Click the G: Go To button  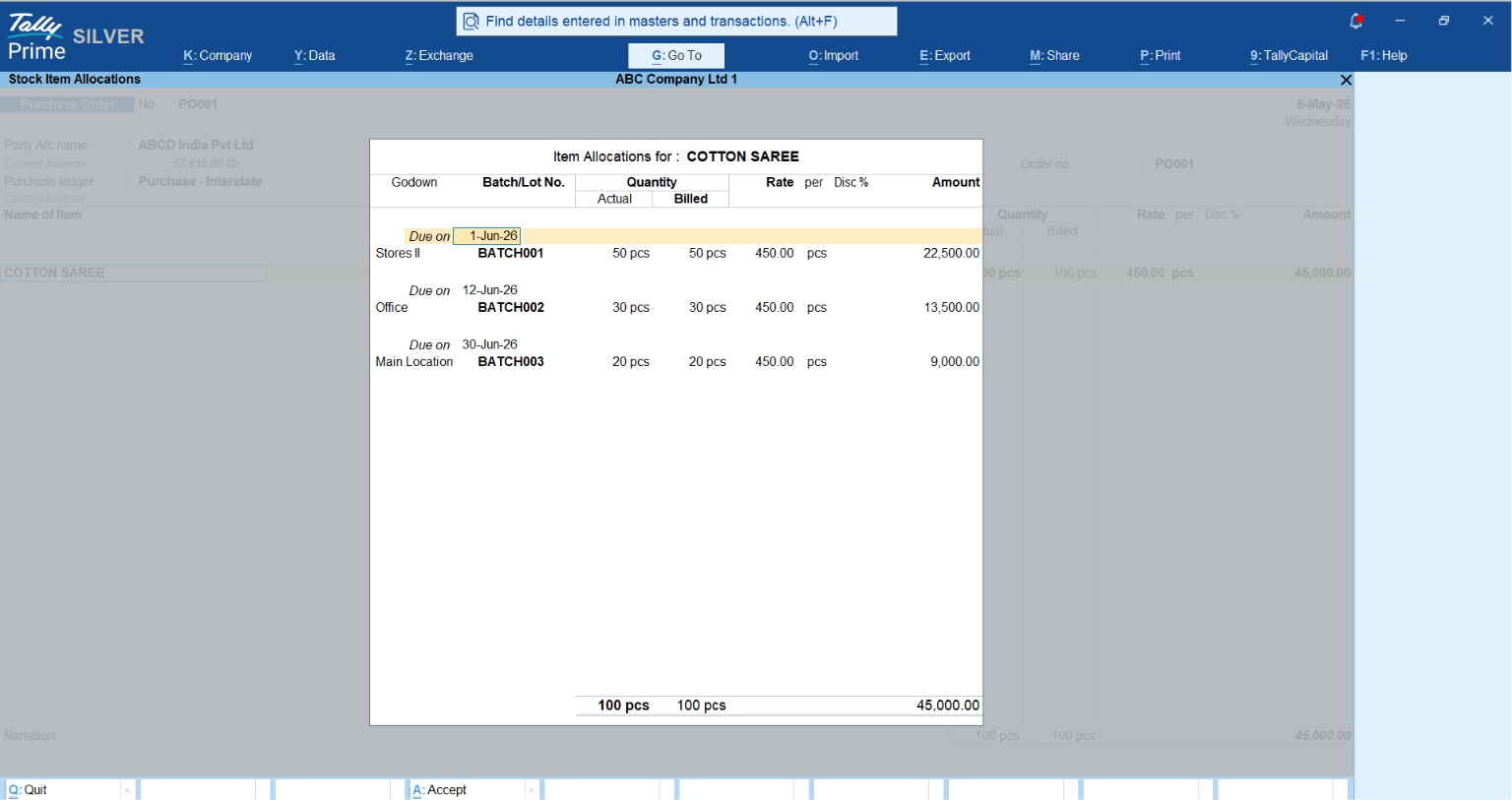point(676,56)
